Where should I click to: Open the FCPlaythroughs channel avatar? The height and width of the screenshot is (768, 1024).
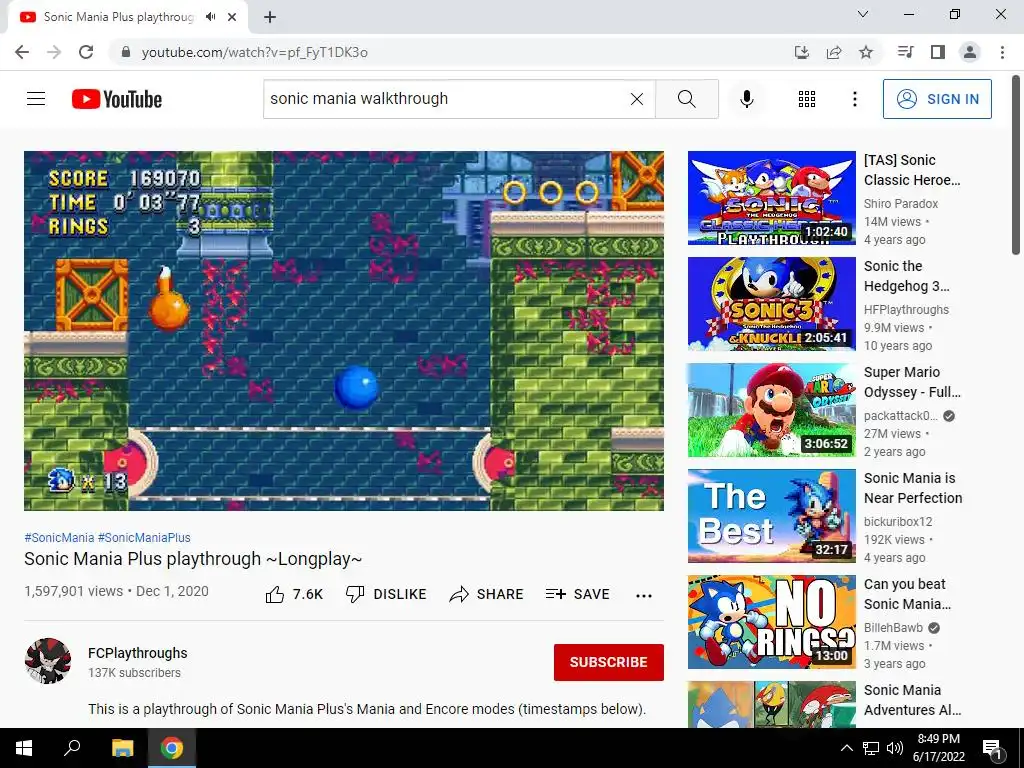pos(48,661)
